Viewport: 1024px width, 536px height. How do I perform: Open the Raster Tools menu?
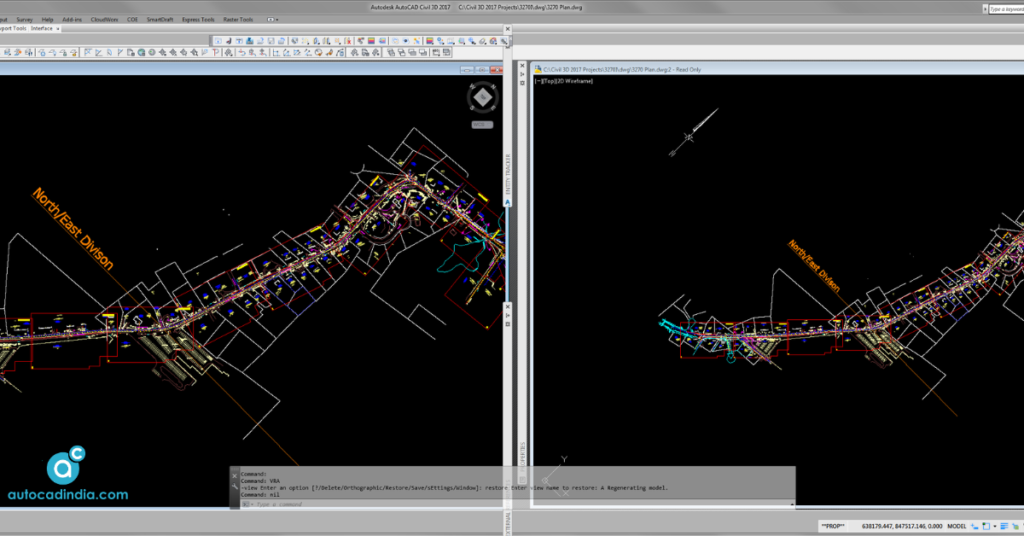[238, 20]
